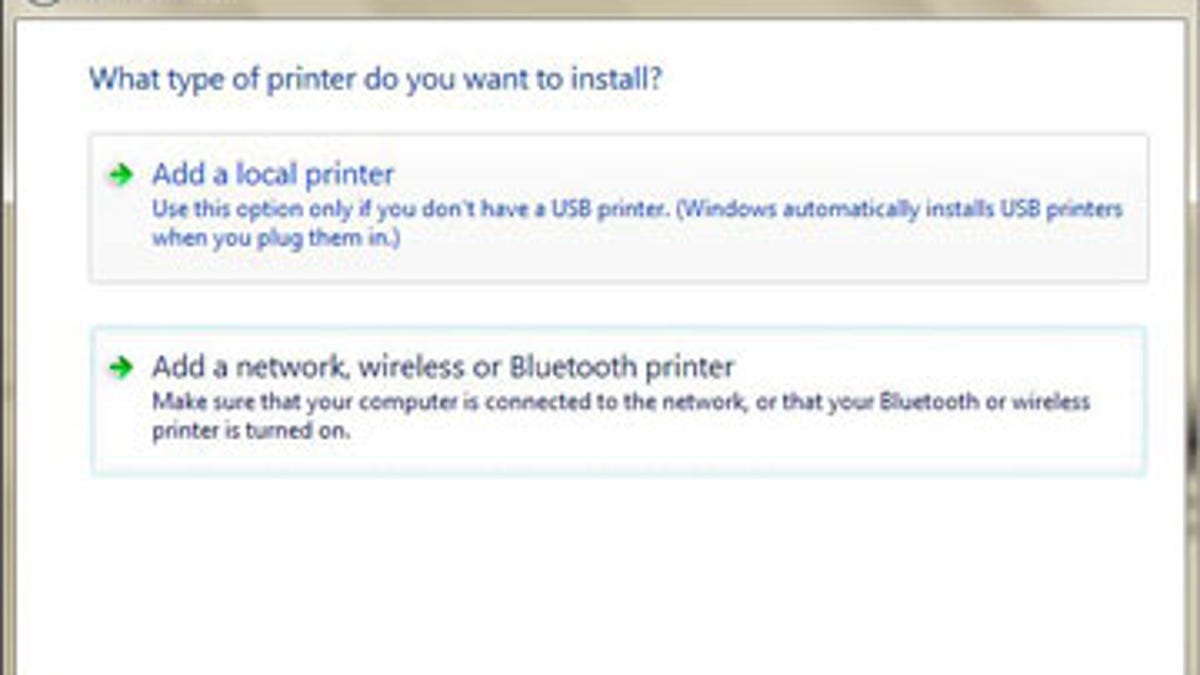Click the description starting 'Make sure that your computer'
1200x675 pixels.
click(620, 417)
